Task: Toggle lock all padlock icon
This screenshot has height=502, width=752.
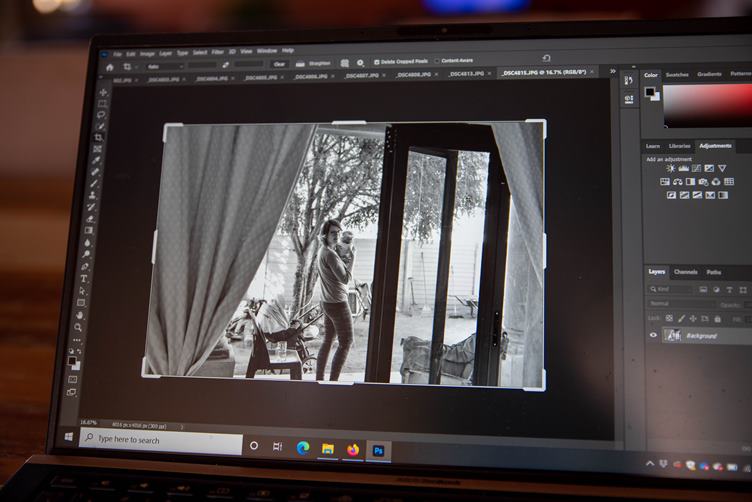Action: pyautogui.click(x=717, y=319)
